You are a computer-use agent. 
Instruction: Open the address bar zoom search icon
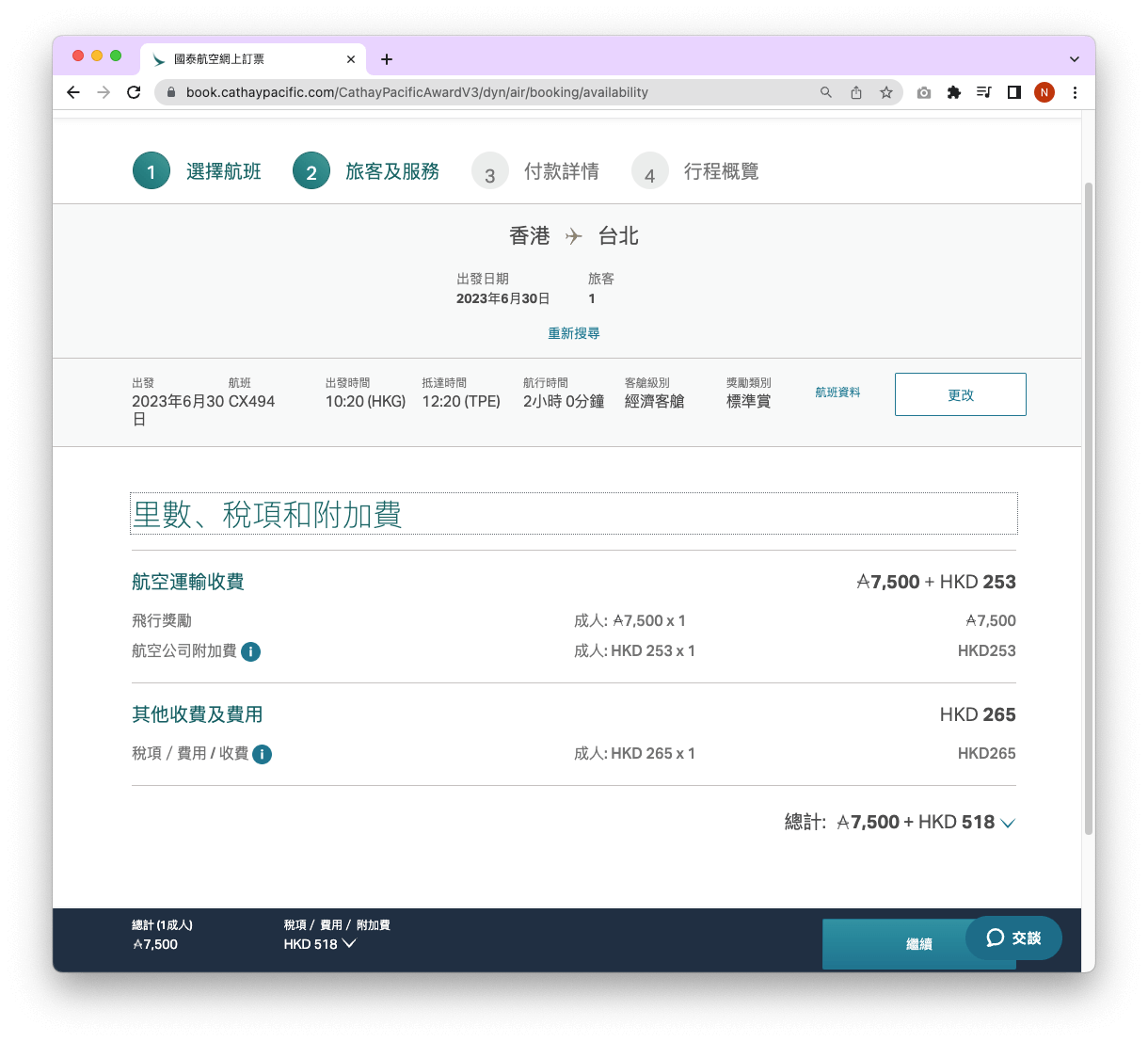coord(826,92)
